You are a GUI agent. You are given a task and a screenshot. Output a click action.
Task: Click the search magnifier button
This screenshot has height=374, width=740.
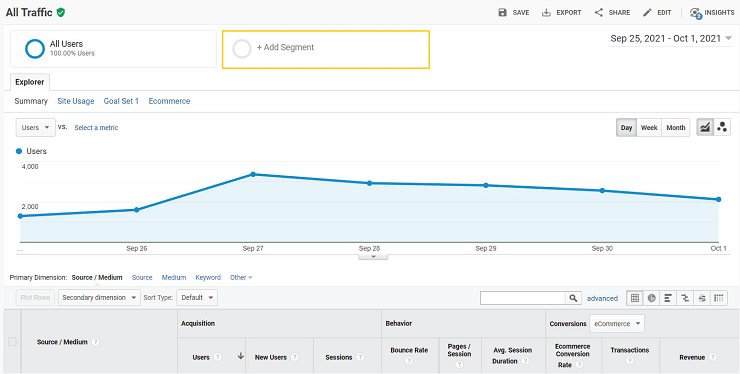(x=573, y=298)
